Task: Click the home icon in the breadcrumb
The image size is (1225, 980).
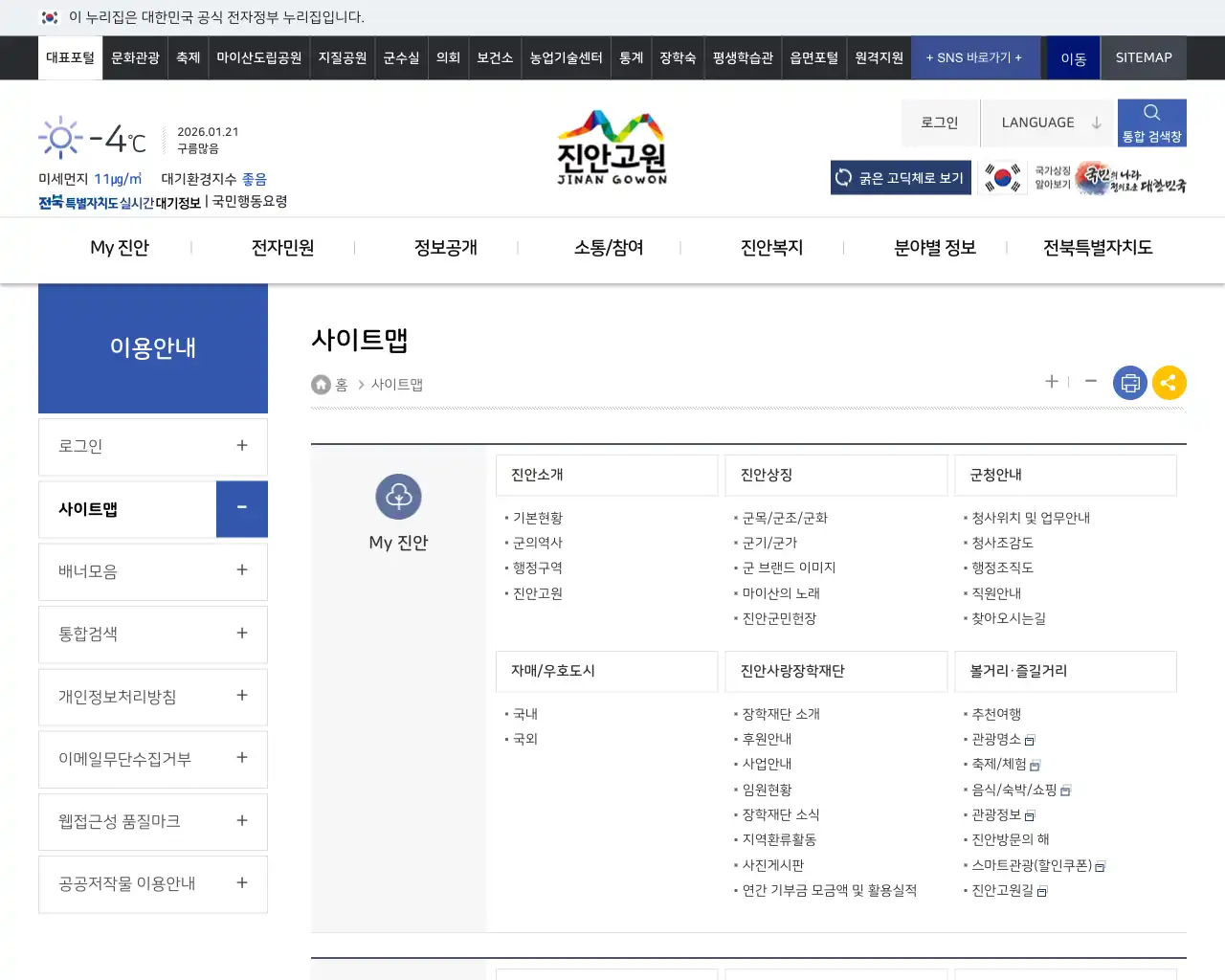Action: pyautogui.click(x=321, y=384)
